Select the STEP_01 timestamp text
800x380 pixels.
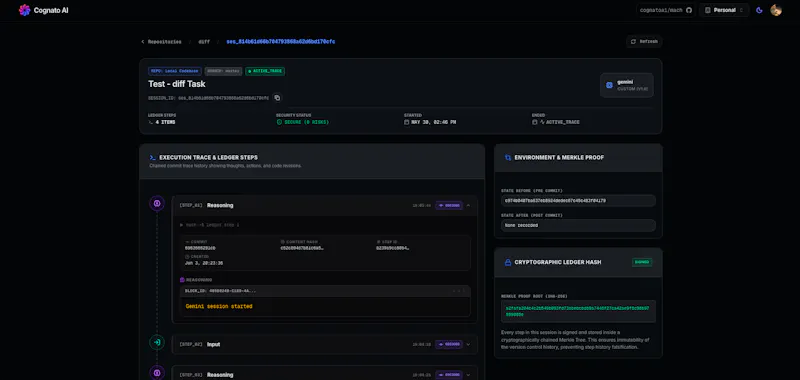coord(421,206)
